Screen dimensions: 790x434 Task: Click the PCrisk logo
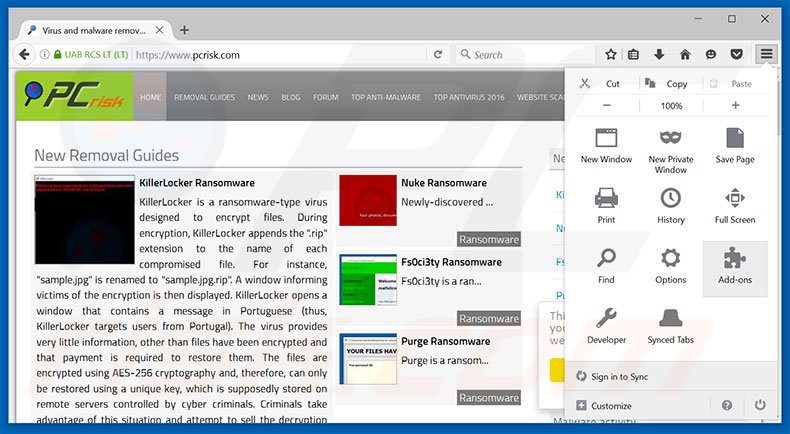(74, 96)
